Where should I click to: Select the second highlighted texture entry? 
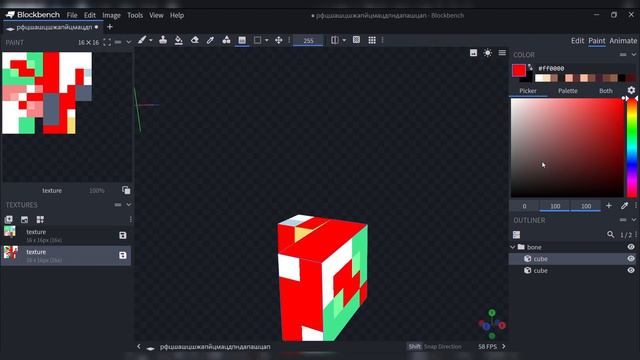point(66,256)
